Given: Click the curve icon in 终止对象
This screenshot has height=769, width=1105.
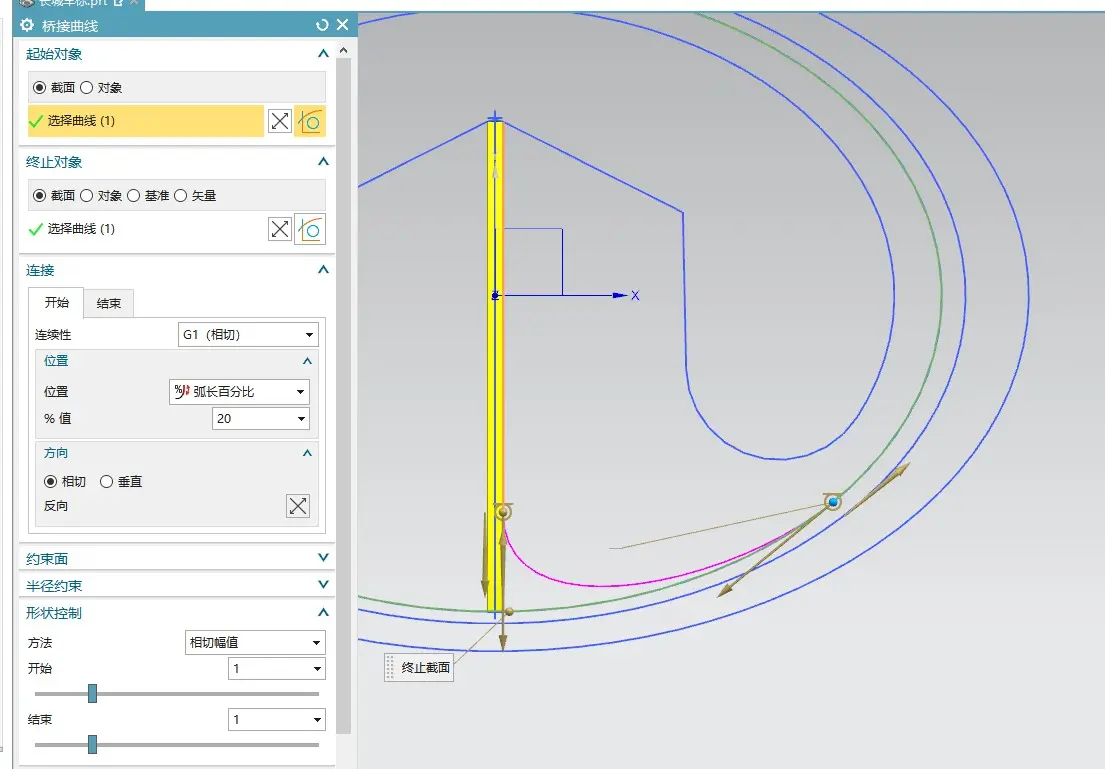Looking at the screenshot, I should pos(310,229).
